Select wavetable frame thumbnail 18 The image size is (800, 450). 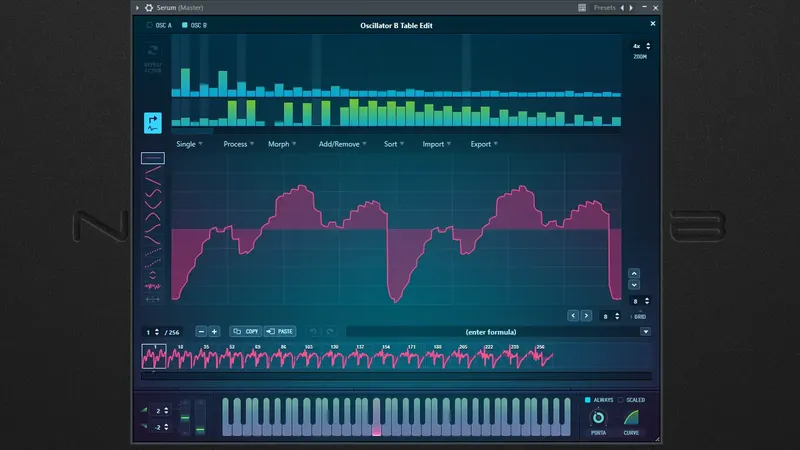[x=180, y=356]
